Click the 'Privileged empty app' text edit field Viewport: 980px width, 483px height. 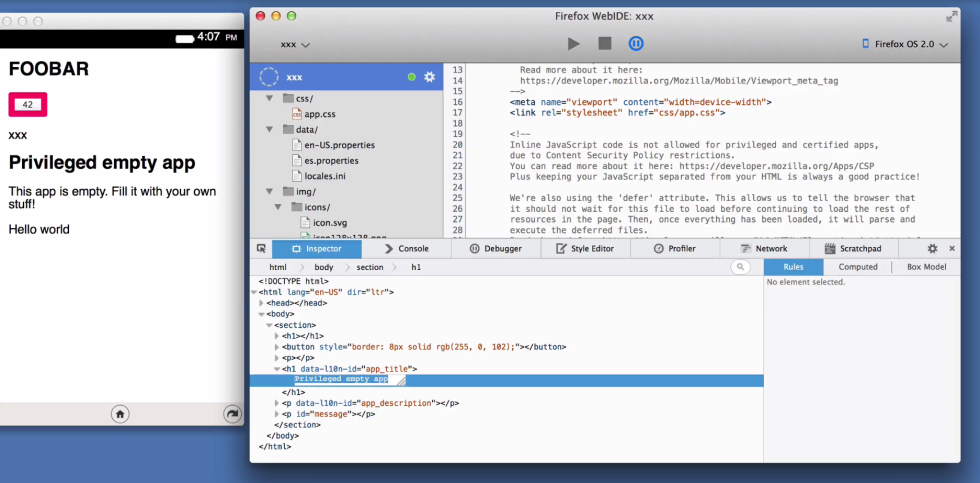coord(349,380)
